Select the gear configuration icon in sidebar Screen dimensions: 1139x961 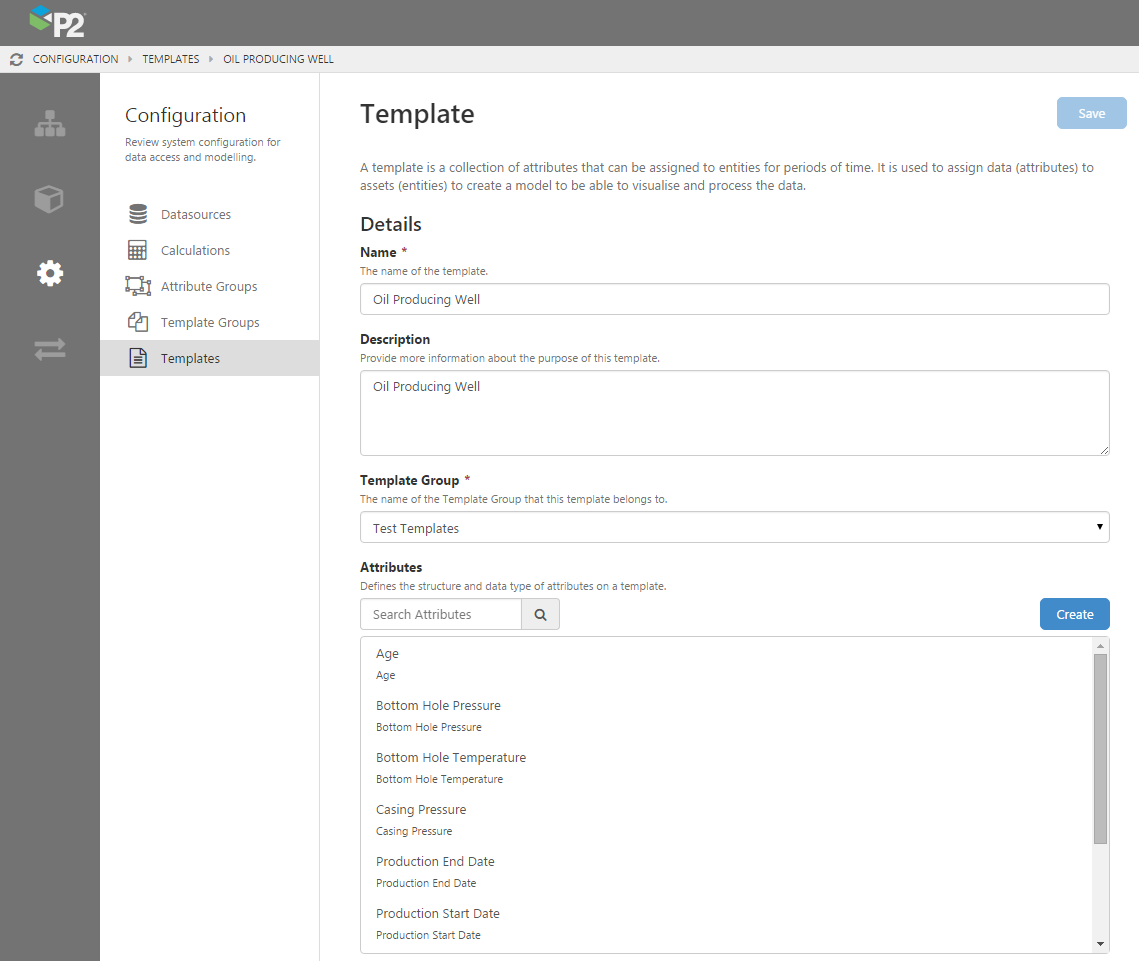50,273
